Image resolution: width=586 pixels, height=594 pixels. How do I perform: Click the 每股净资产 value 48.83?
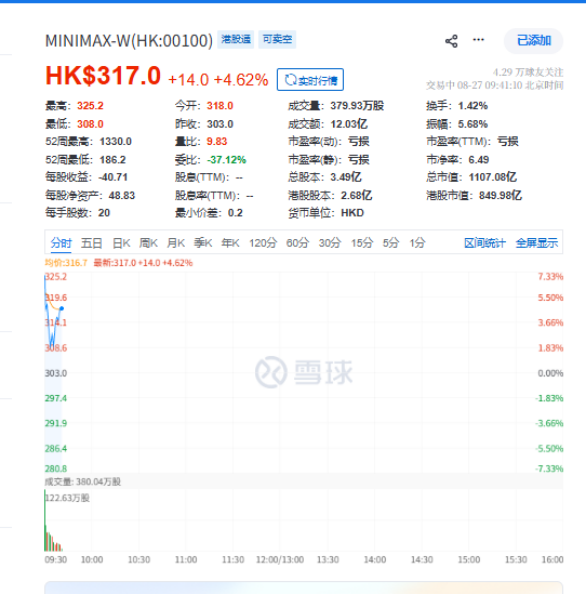click(x=122, y=195)
